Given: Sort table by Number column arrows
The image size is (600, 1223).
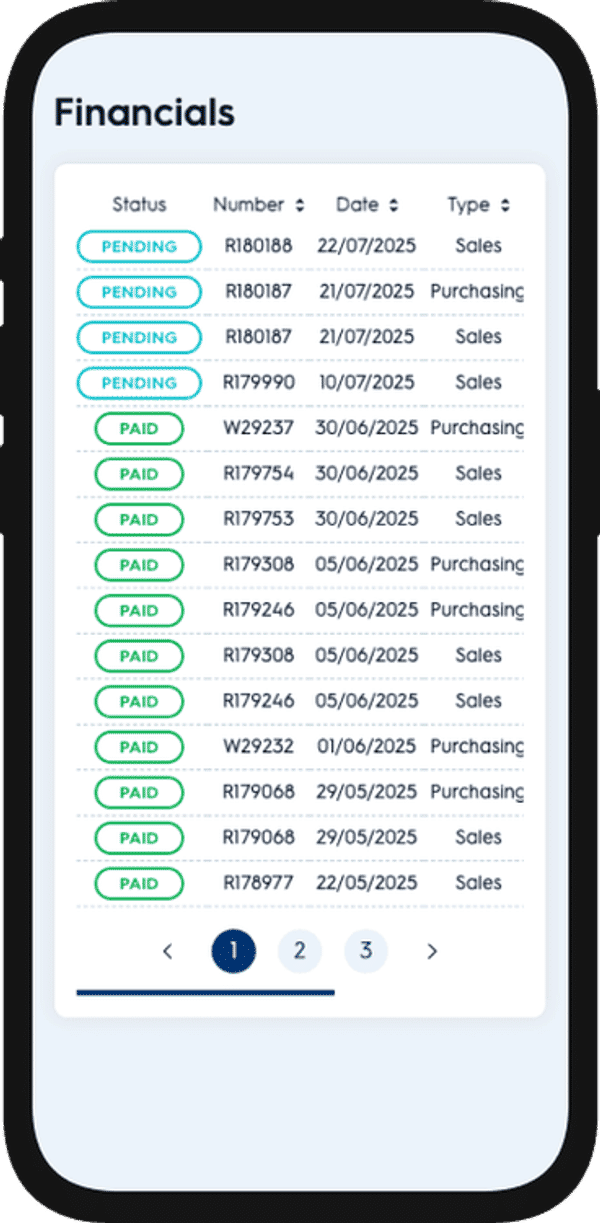Looking at the screenshot, I should 299,206.
